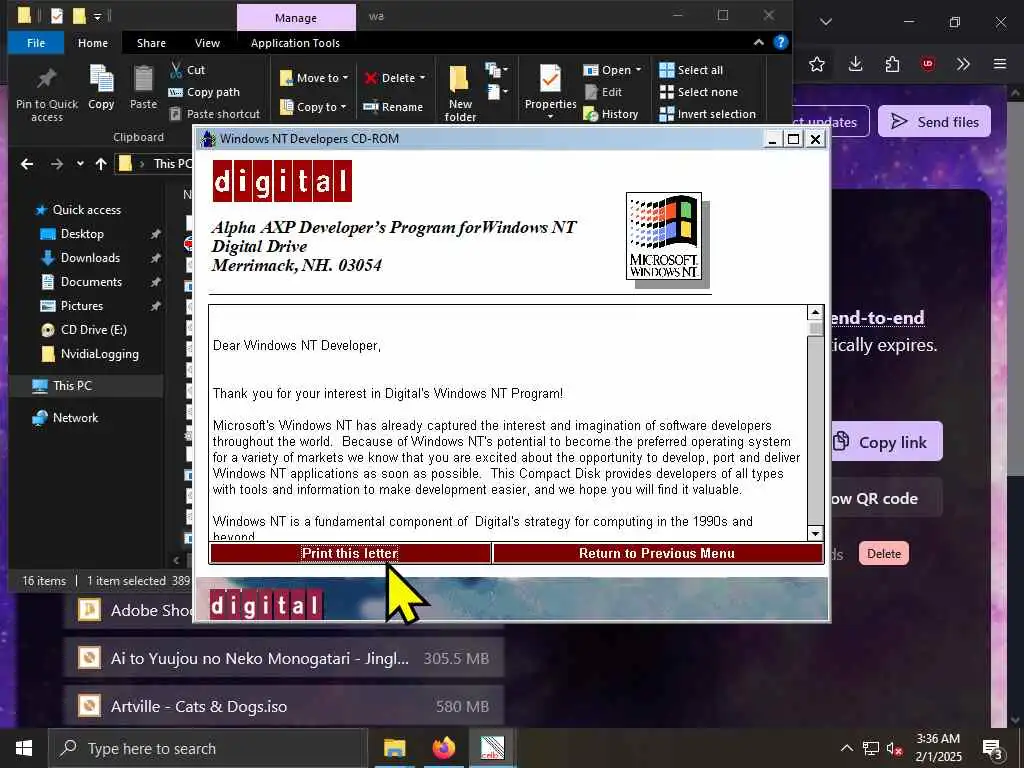Click uBlock Origin shield icon

coord(927,64)
